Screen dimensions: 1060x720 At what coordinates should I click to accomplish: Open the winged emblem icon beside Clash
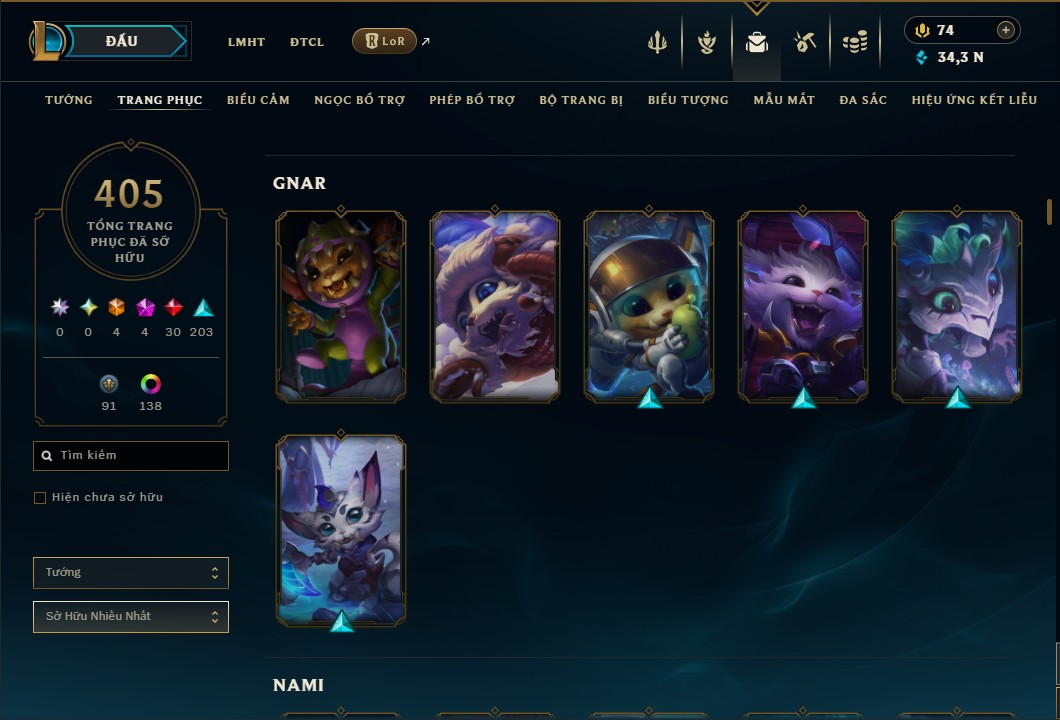point(707,43)
